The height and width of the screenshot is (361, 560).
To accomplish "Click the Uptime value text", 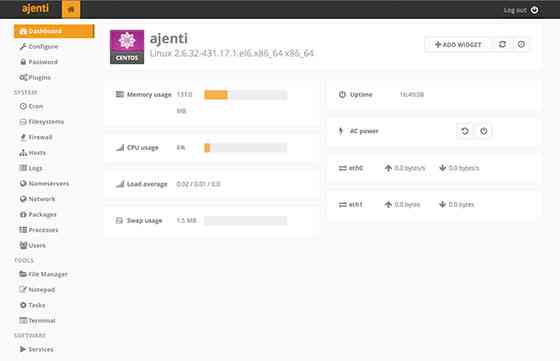I will pos(412,94).
